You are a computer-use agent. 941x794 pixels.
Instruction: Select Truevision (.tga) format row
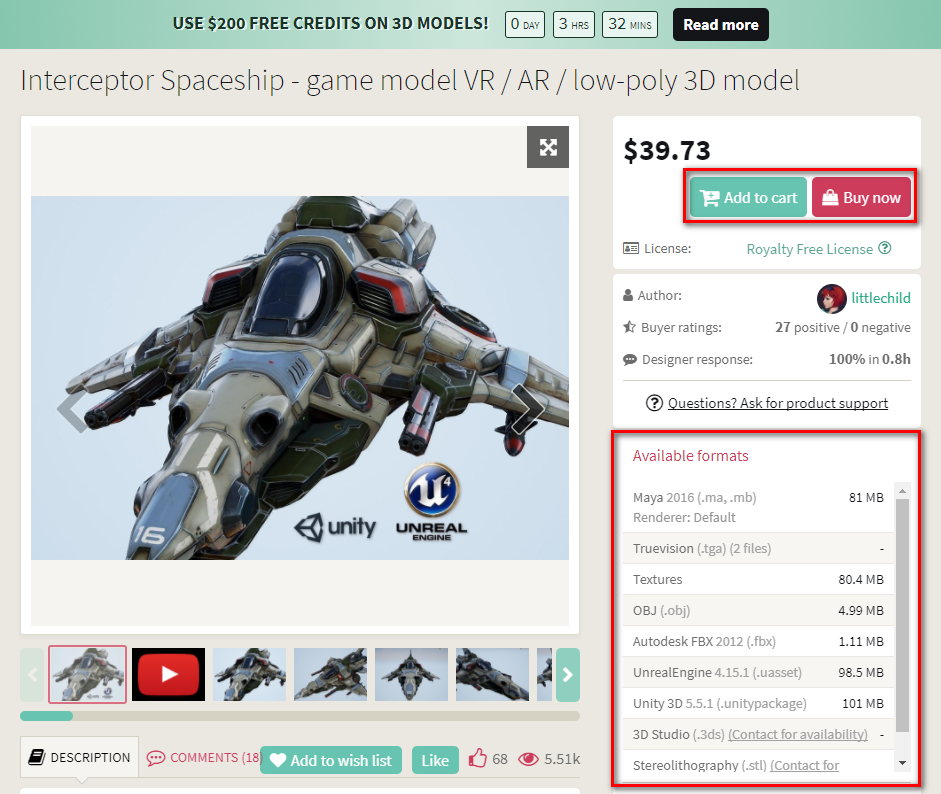pyautogui.click(x=758, y=548)
